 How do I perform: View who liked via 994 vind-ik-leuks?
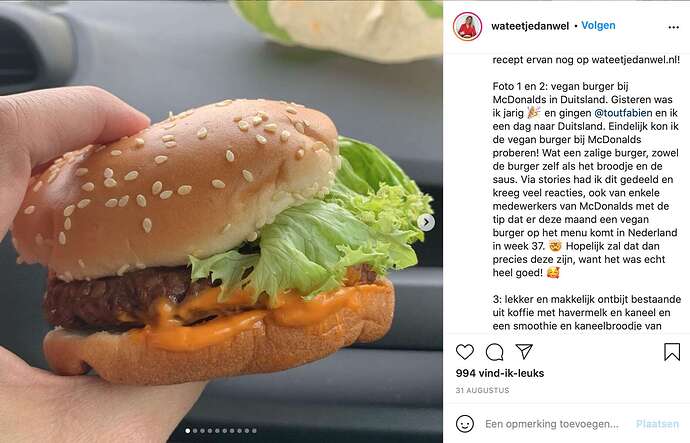click(500, 373)
